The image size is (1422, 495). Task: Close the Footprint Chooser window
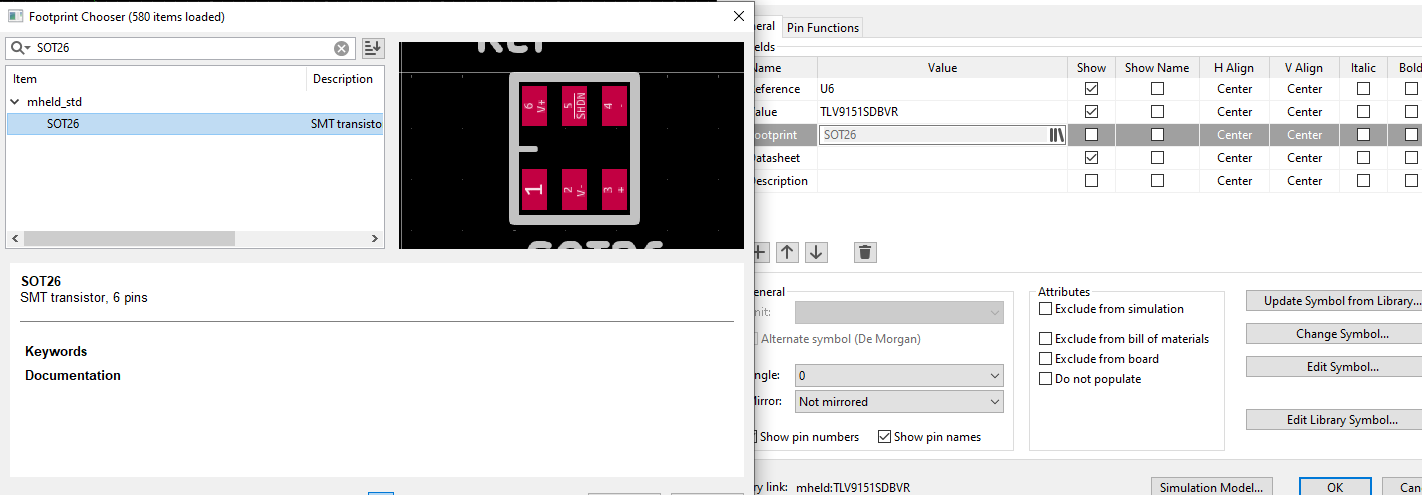click(739, 16)
